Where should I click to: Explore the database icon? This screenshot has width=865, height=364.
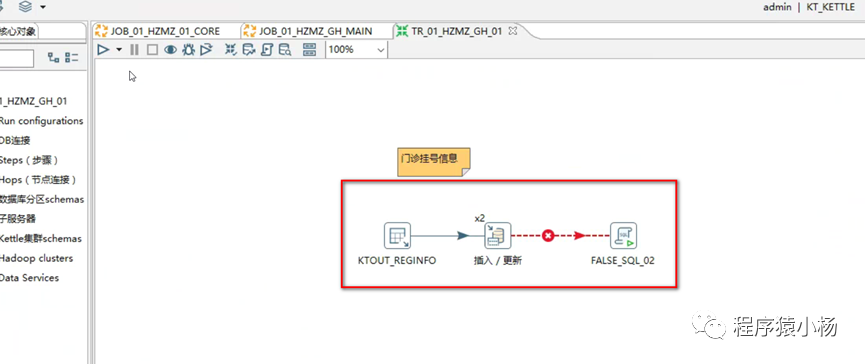[285, 50]
